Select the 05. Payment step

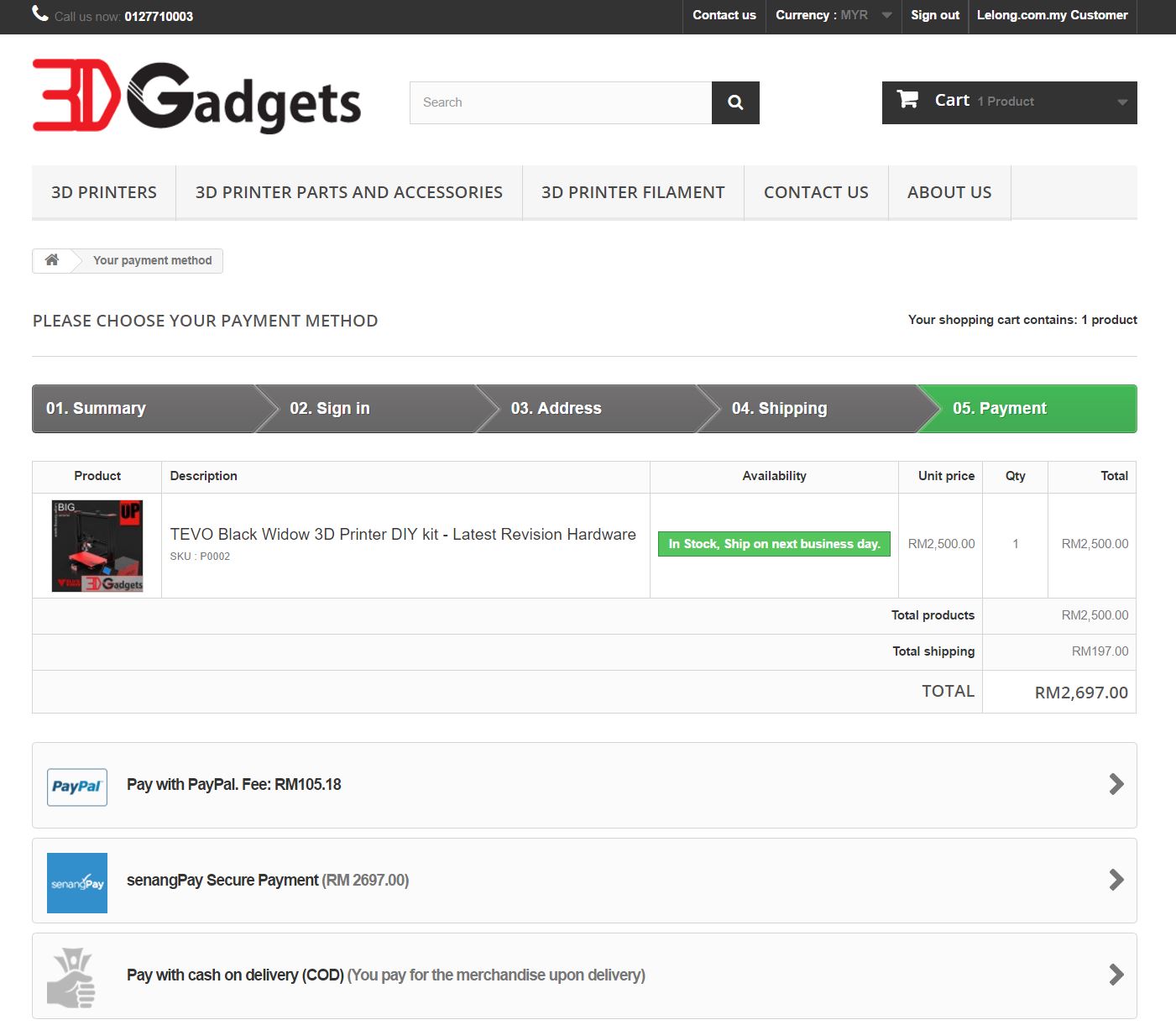1028,409
